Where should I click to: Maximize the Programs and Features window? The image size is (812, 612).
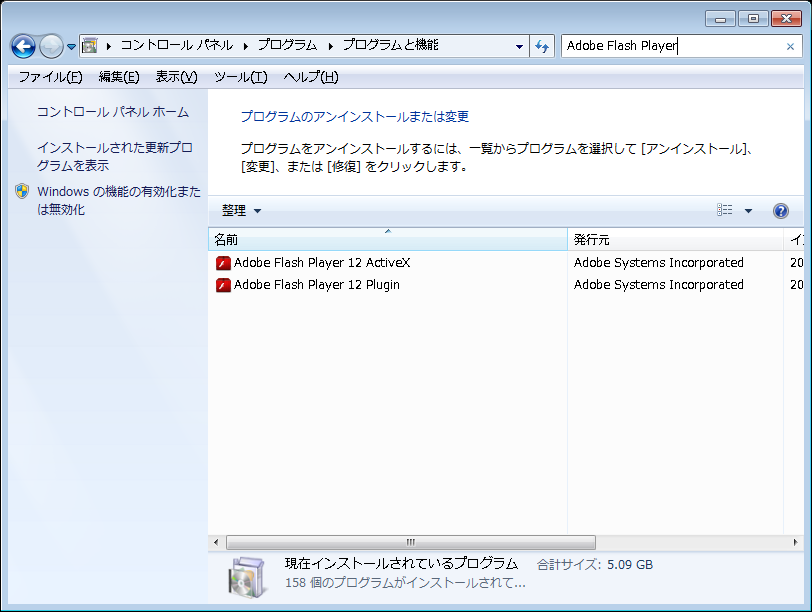coord(753,19)
